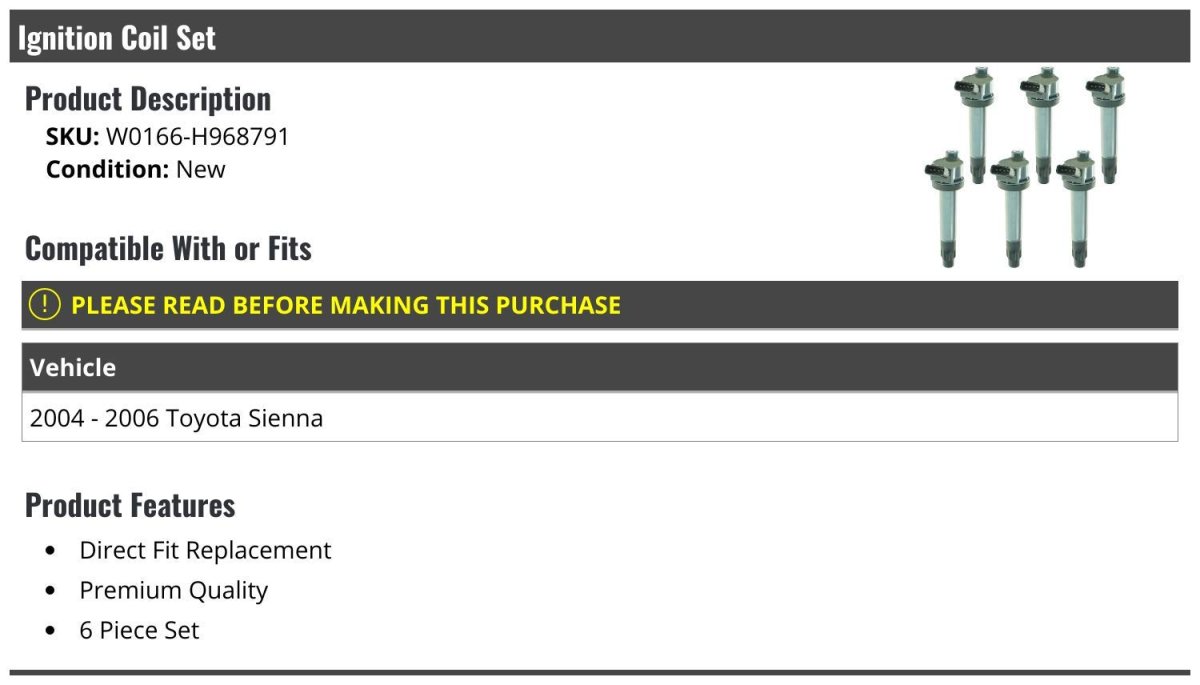
Task: Click the SKU number W0166-H968791
Action: 197,137
